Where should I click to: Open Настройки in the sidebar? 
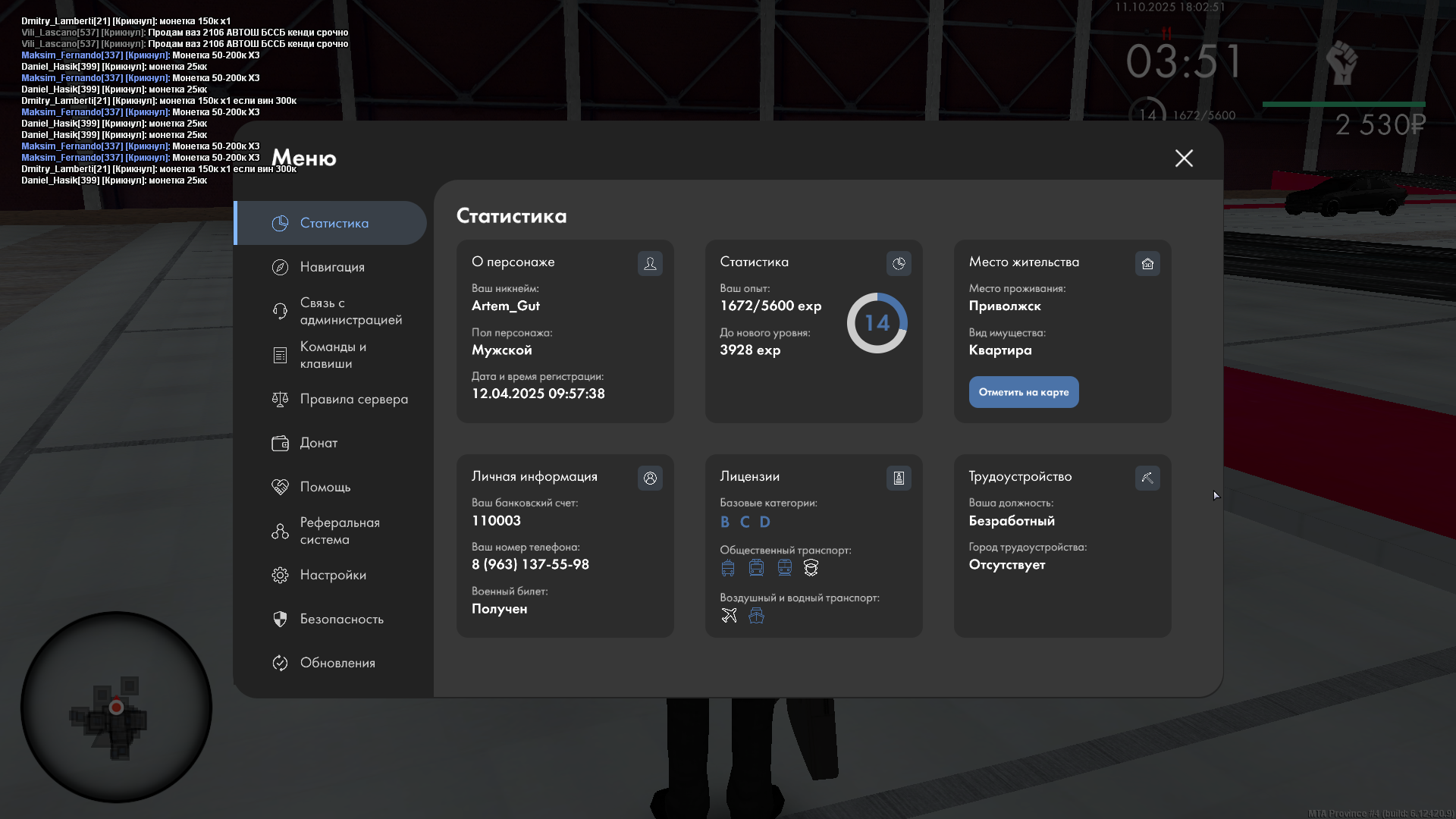pos(332,575)
